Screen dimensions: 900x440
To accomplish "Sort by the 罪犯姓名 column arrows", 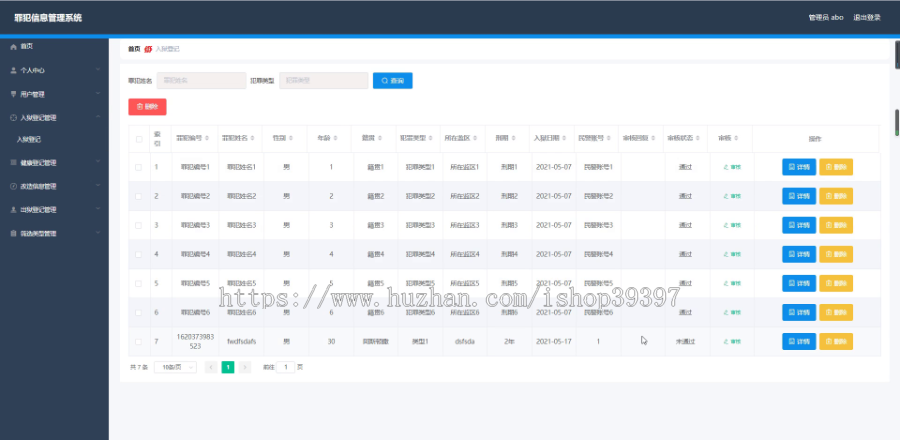I will 253,138.
